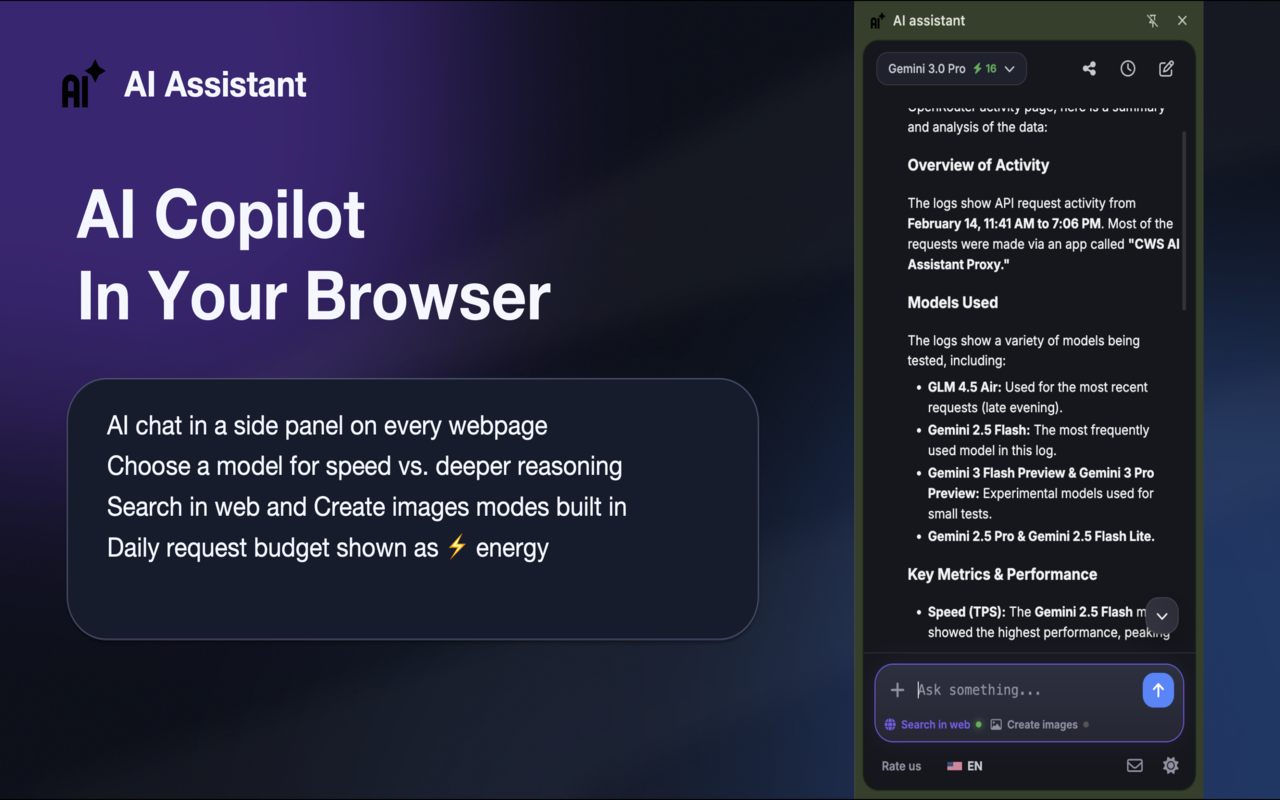Image resolution: width=1280 pixels, height=800 pixels.
Task: Open the Gemini 3.0 Pro model dropdown
Action: pos(951,69)
